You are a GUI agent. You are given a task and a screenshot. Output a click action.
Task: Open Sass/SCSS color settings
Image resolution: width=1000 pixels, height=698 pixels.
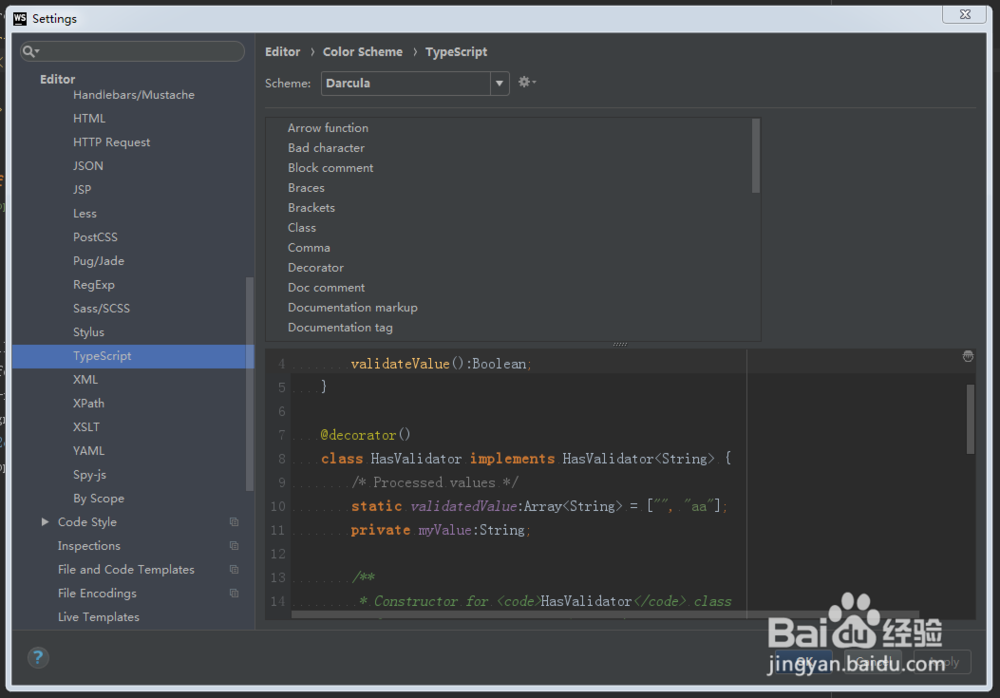point(101,308)
